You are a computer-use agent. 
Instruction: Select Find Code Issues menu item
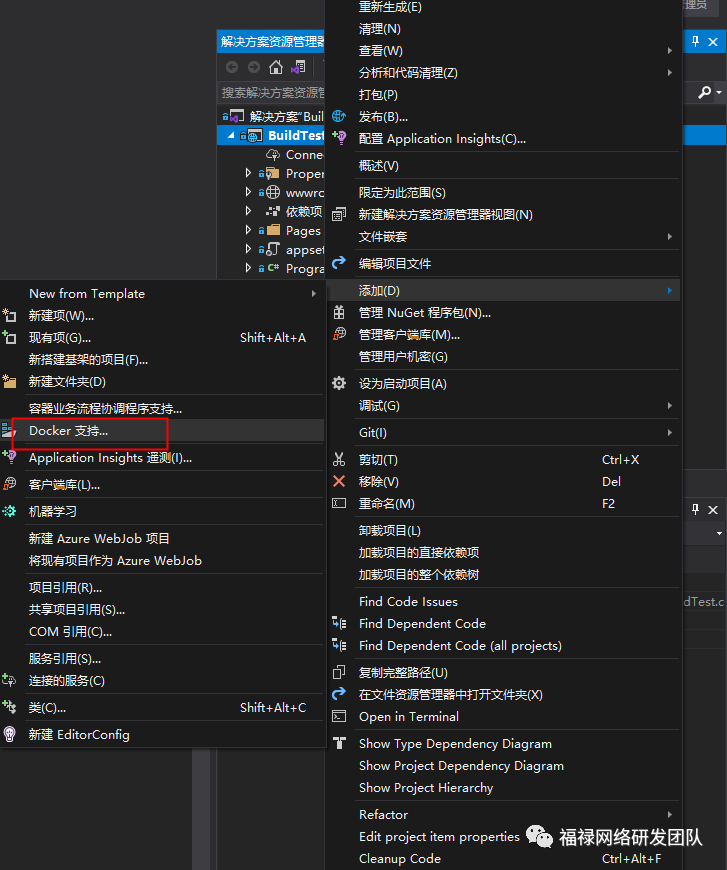tap(503, 601)
